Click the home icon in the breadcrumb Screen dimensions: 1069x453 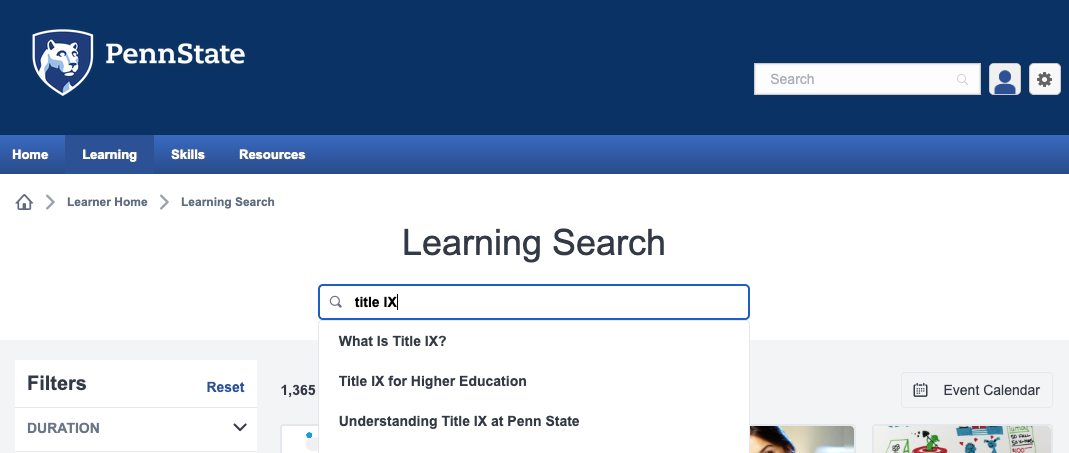[x=25, y=202]
